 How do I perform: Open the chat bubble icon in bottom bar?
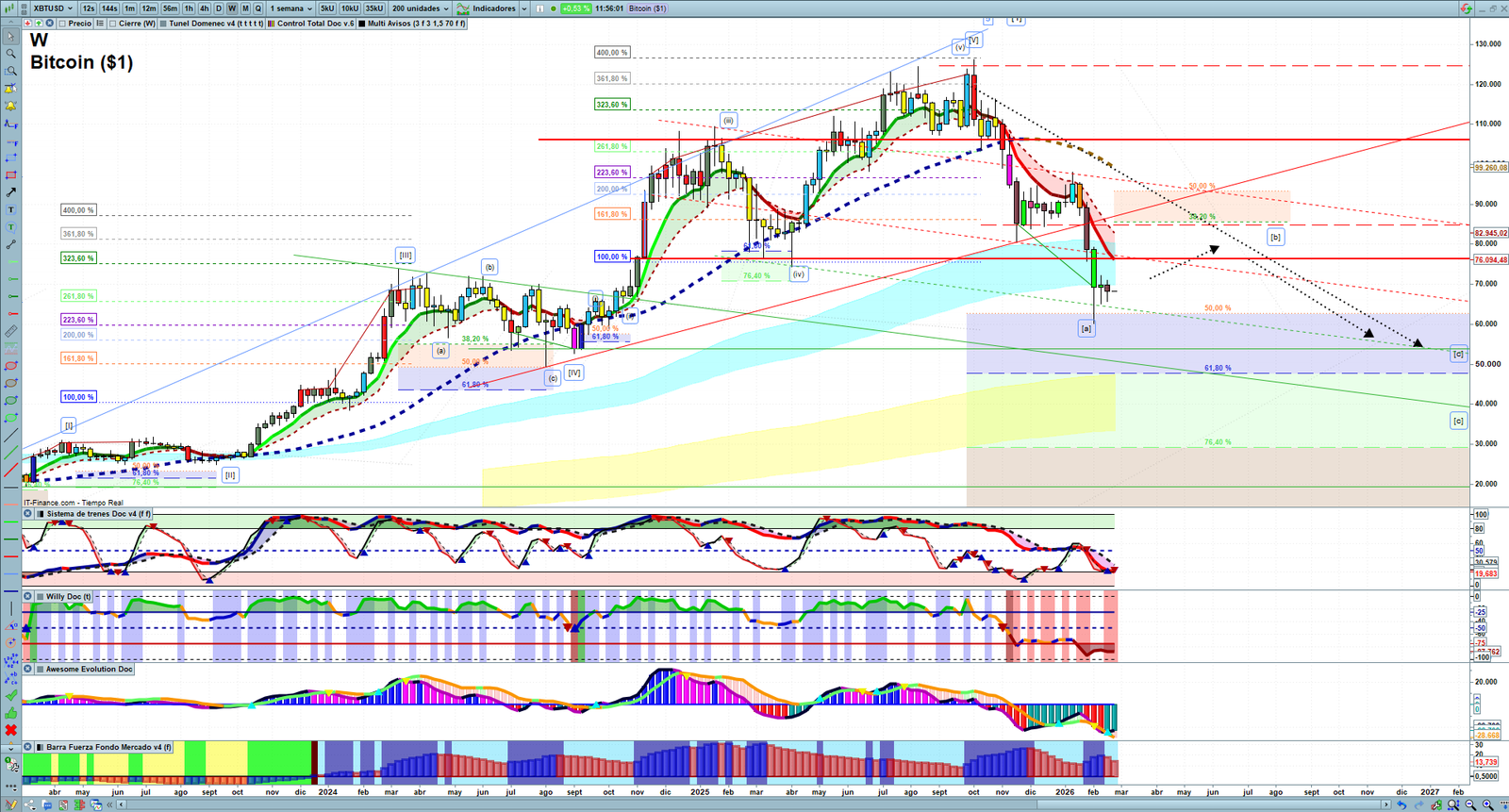(x=47, y=804)
